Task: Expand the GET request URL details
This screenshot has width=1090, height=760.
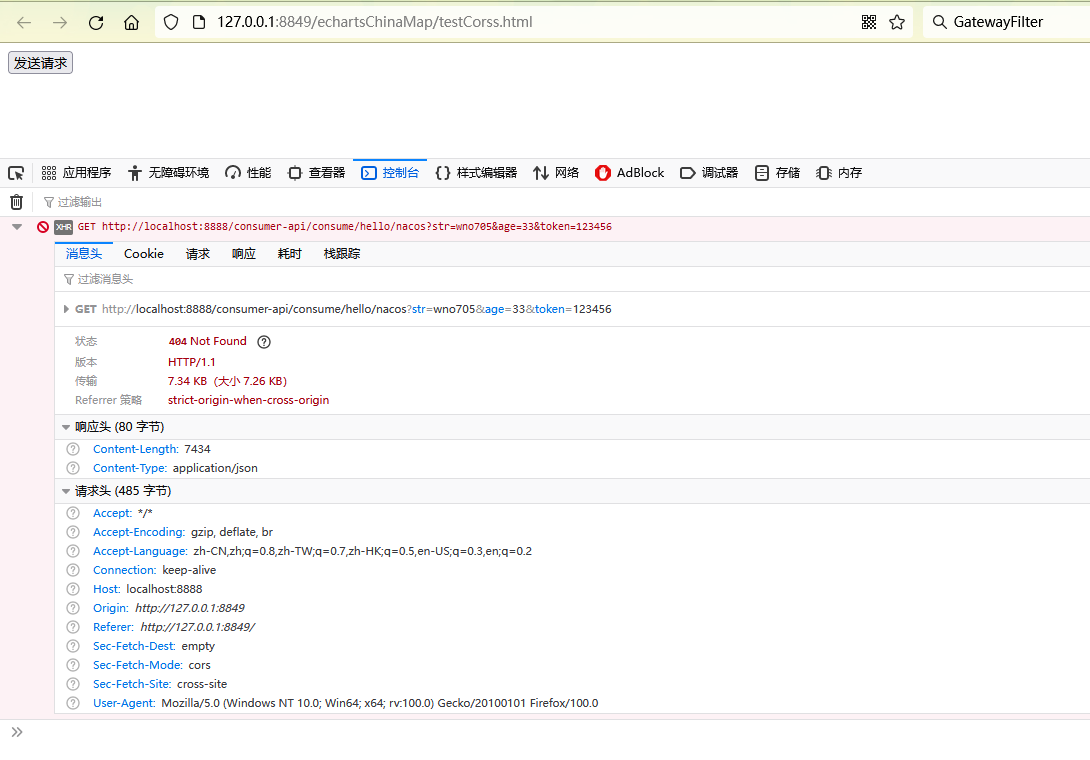Action: click(x=67, y=310)
